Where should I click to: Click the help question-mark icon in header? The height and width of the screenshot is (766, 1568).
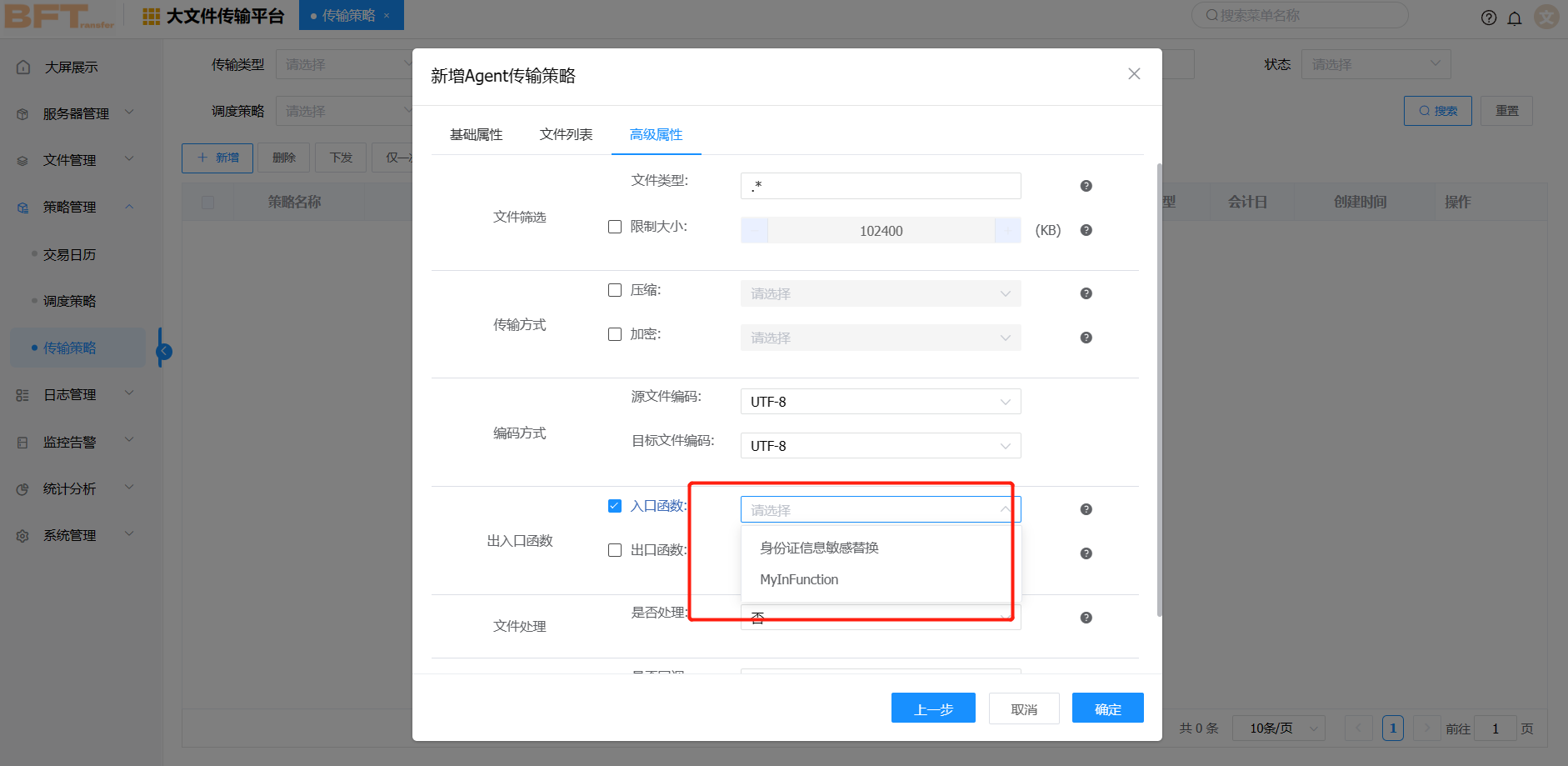[1489, 18]
